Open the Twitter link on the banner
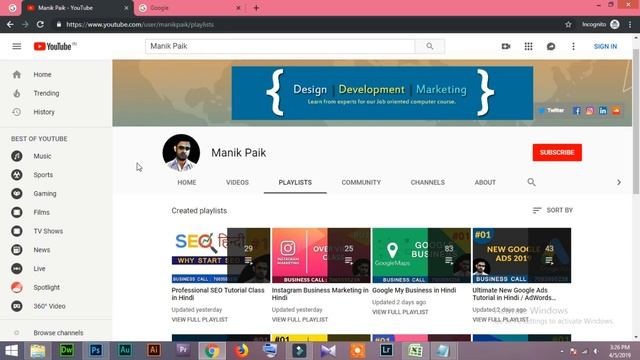This screenshot has width=640, height=360. [552, 110]
